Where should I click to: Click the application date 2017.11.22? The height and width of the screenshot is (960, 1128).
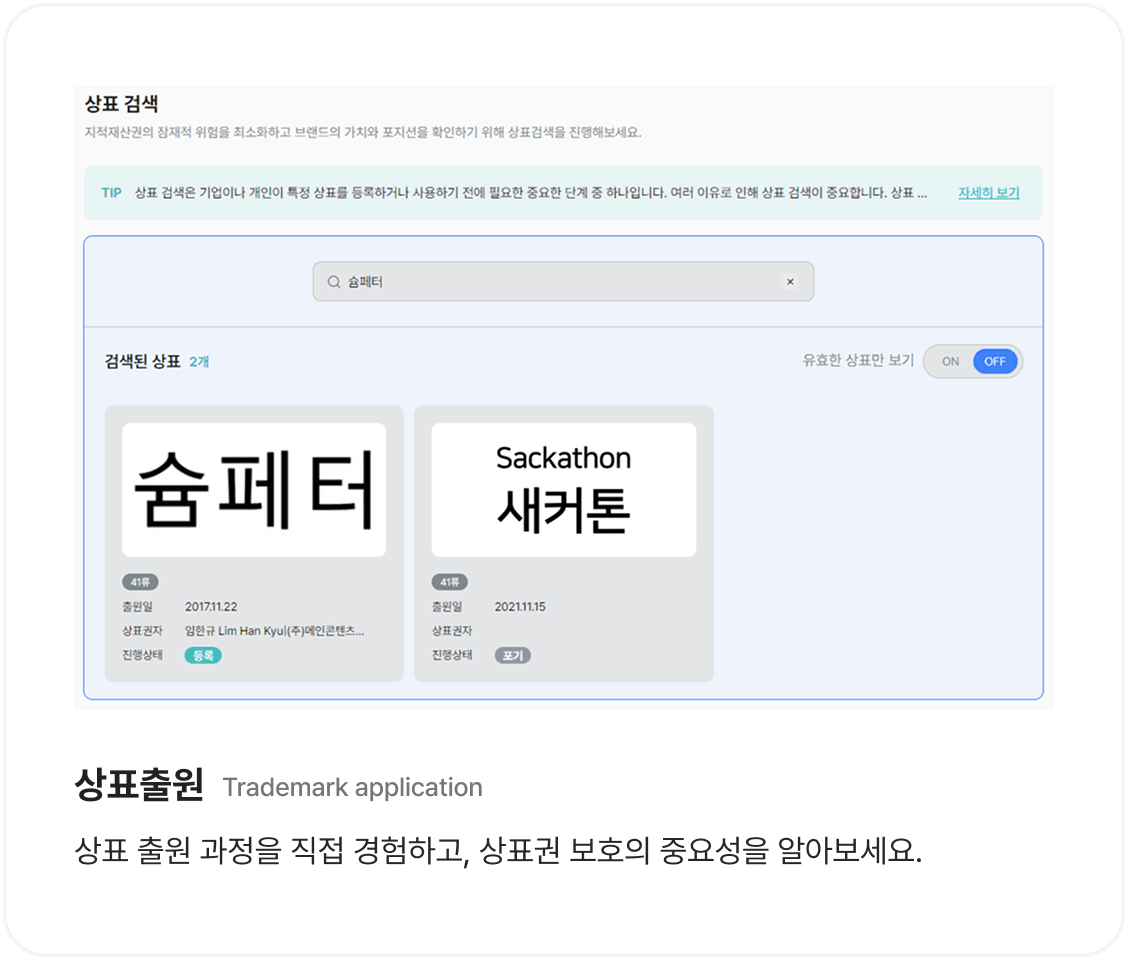211,607
